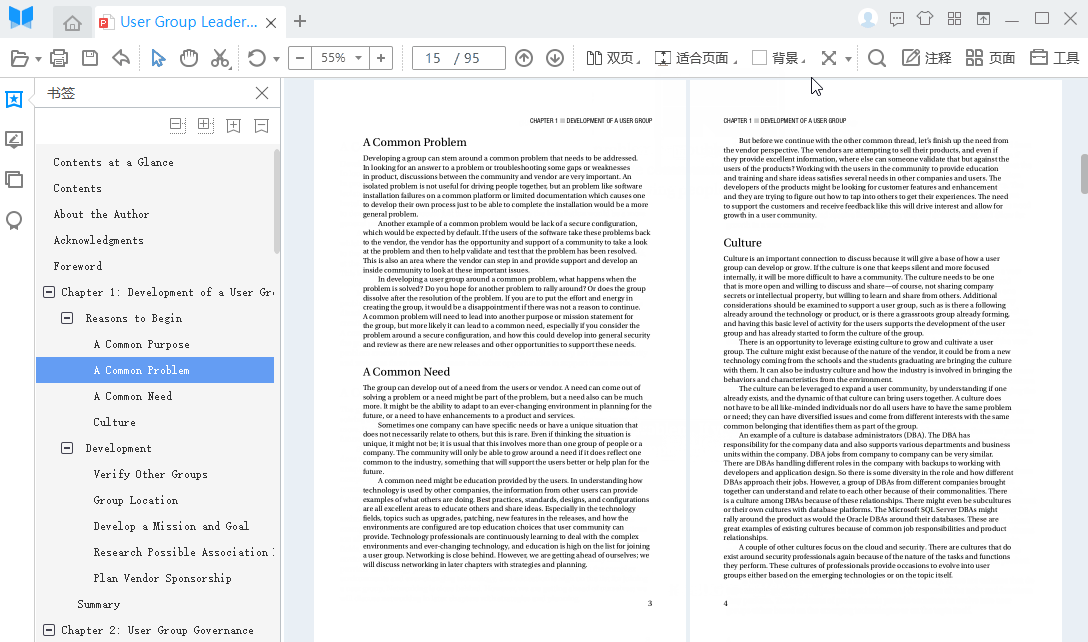The image size is (1088, 642).
Task: Open the home tab icon
Action: [x=72, y=23]
